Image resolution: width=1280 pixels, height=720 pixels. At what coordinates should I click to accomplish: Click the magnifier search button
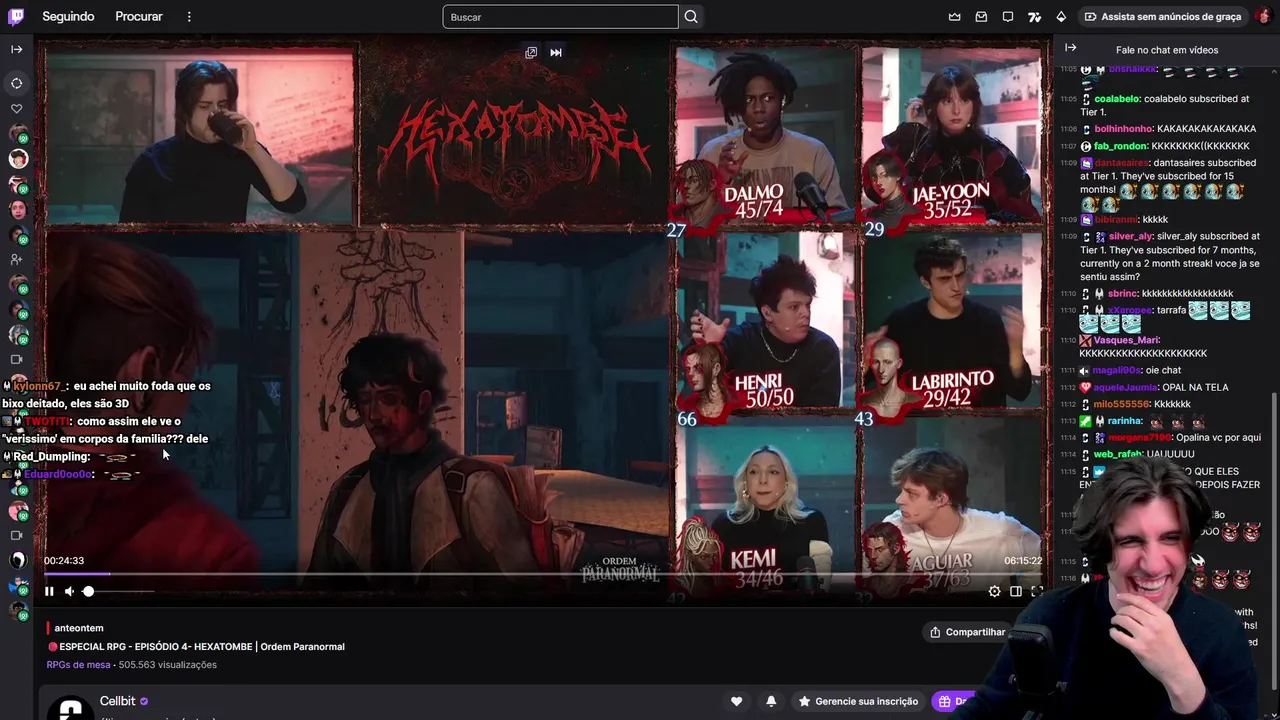tap(691, 17)
